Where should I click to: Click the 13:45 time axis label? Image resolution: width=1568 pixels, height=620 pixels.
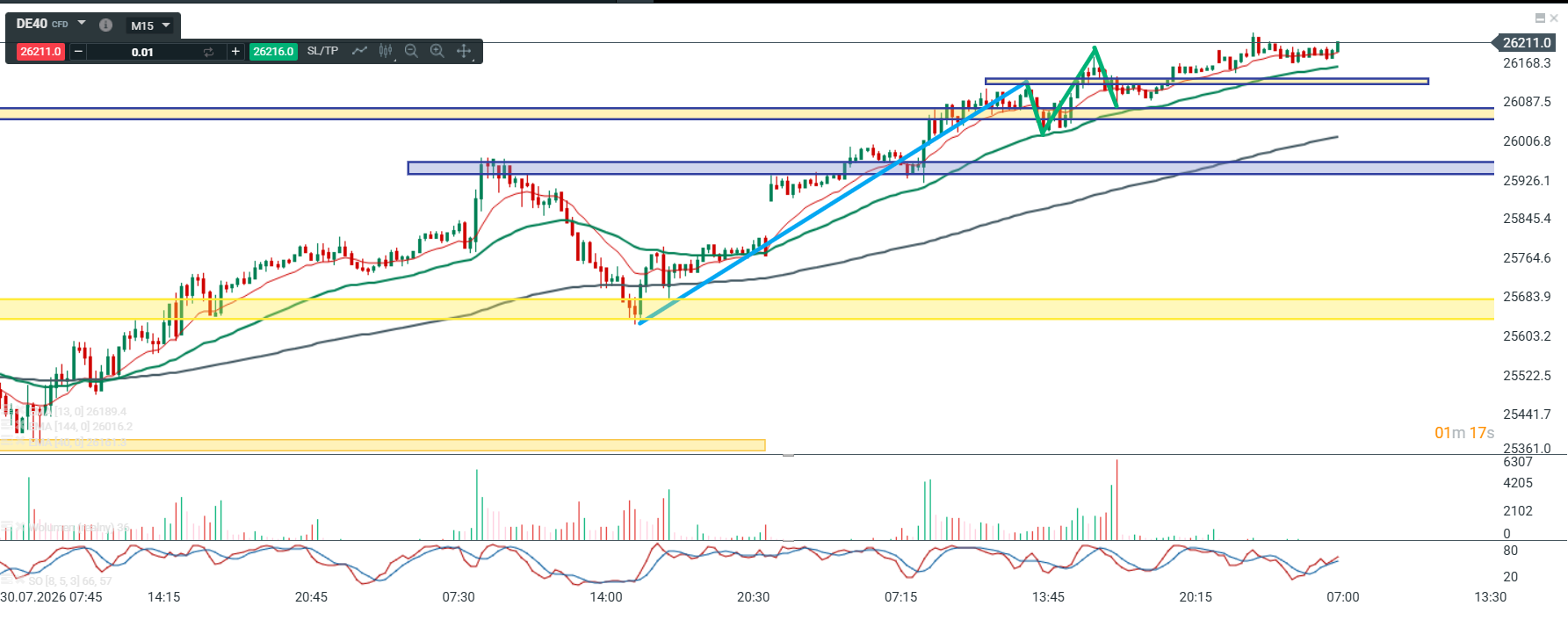[1048, 597]
